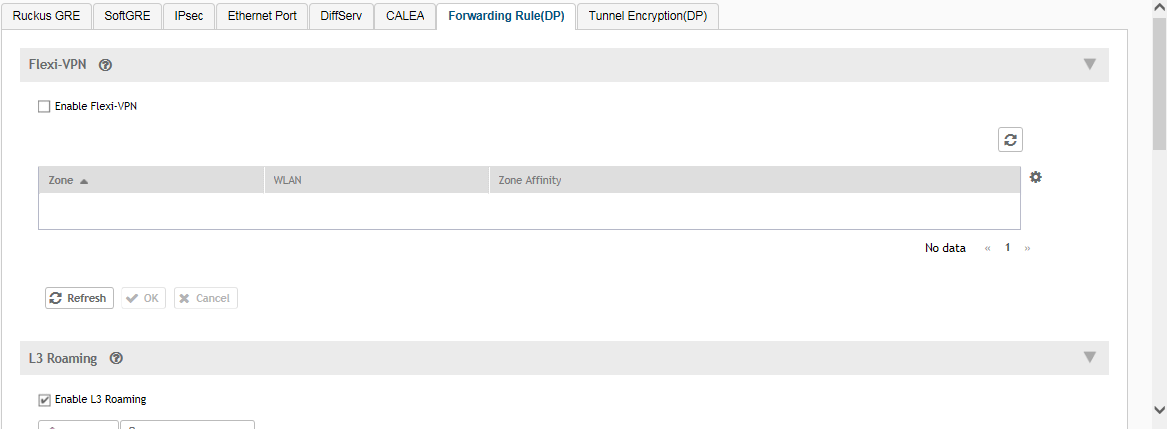Click the WLAN column header
The width and height of the screenshot is (1167, 429).
[x=288, y=180]
